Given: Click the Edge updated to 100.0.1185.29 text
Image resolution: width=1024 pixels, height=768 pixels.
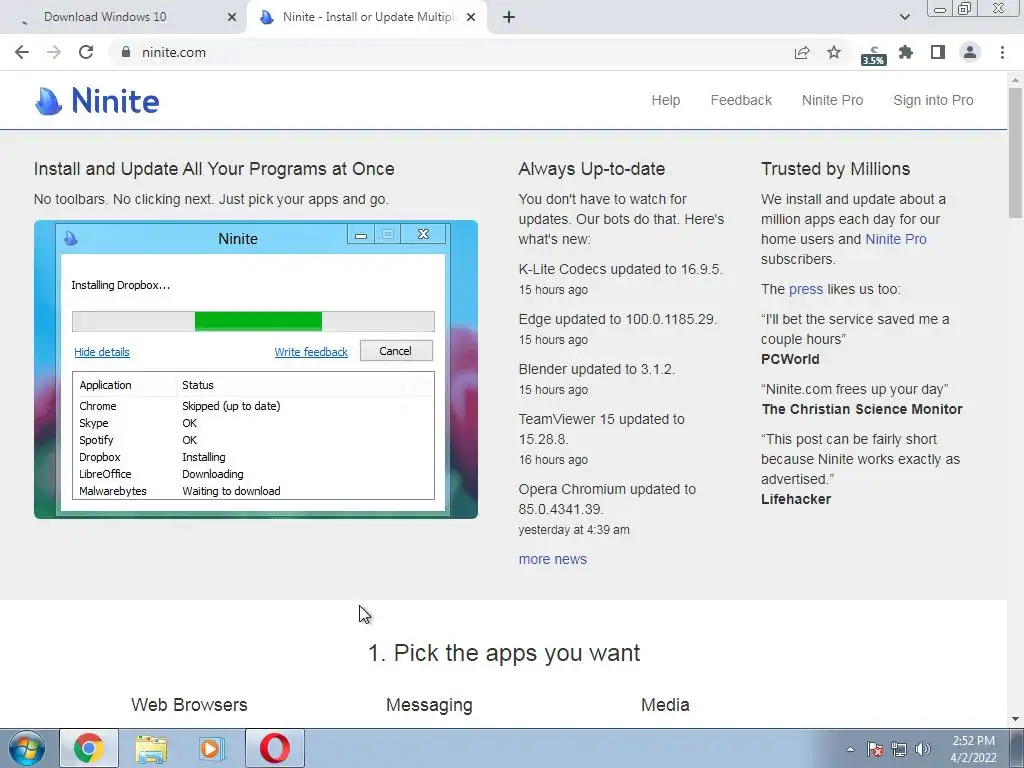Looking at the screenshot, I should point(618,319).
